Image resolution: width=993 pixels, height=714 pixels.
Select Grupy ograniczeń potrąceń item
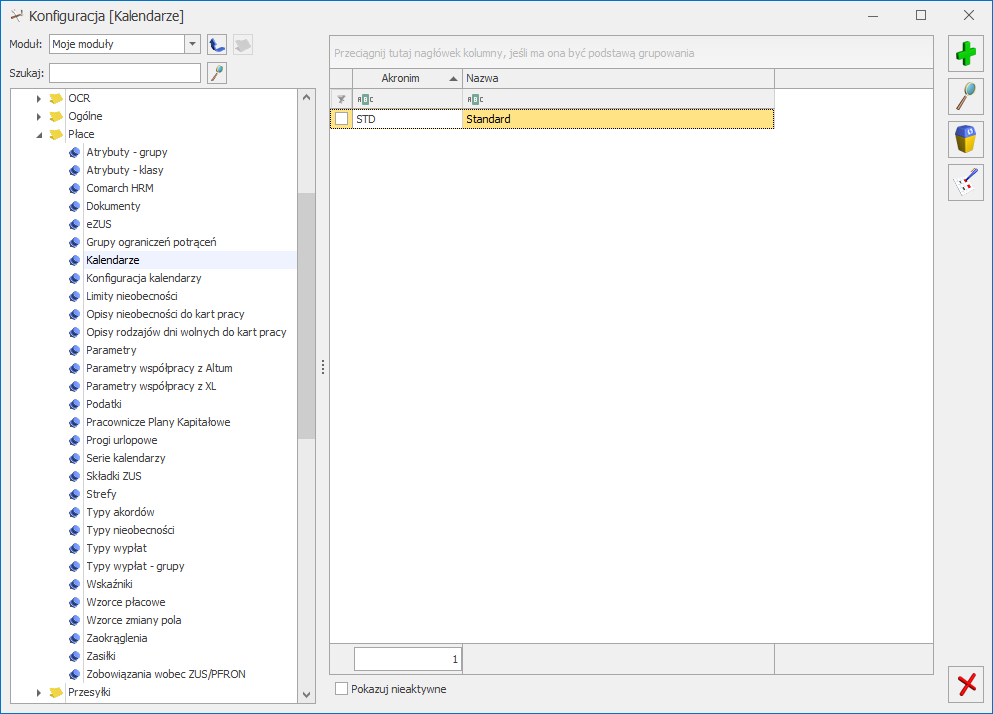click(x=151, y=242)
